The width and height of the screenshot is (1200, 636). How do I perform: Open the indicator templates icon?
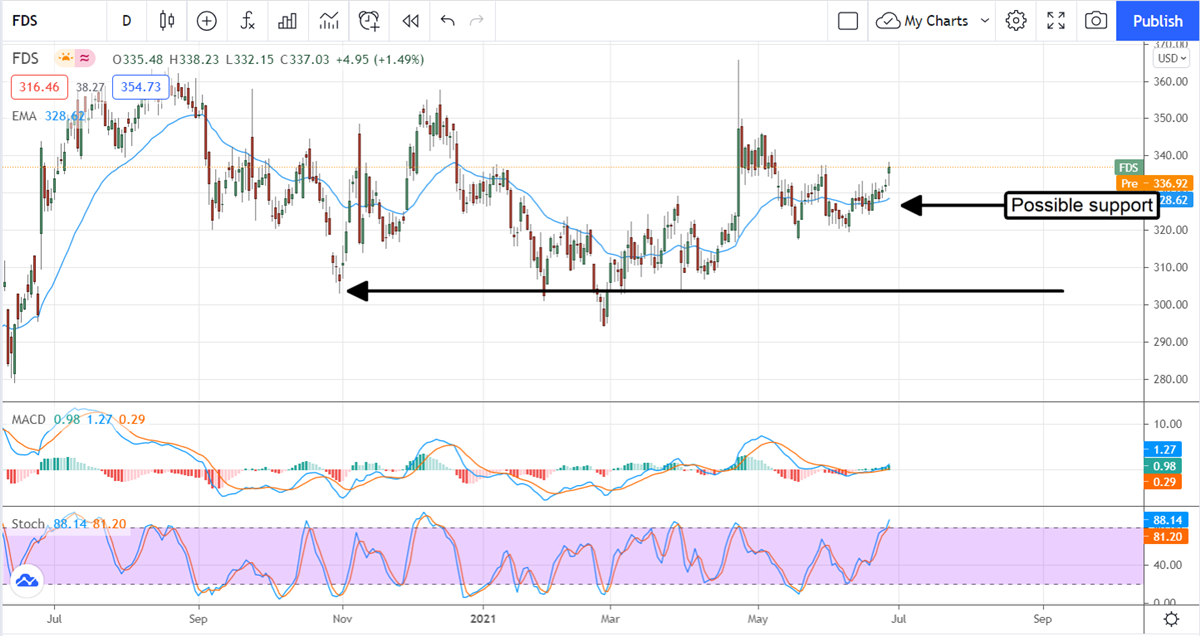pyautogui.click(x=329, y=20)
